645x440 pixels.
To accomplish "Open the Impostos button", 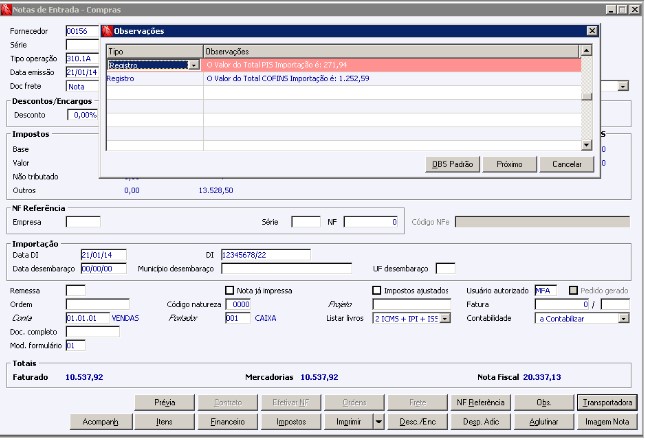I will point(291,421).
